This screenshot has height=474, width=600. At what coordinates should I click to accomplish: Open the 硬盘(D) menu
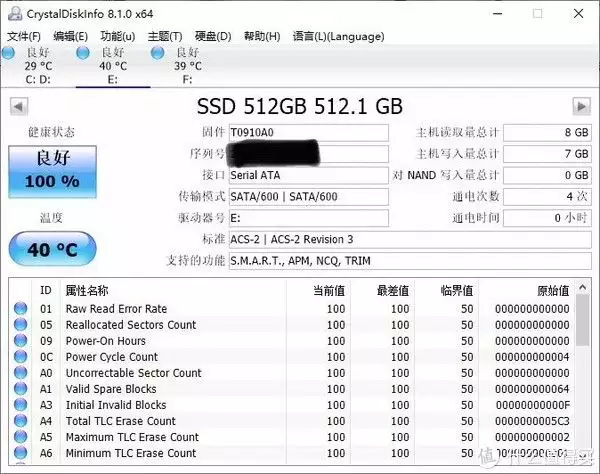pyautogui.click(x=213, y=36)
